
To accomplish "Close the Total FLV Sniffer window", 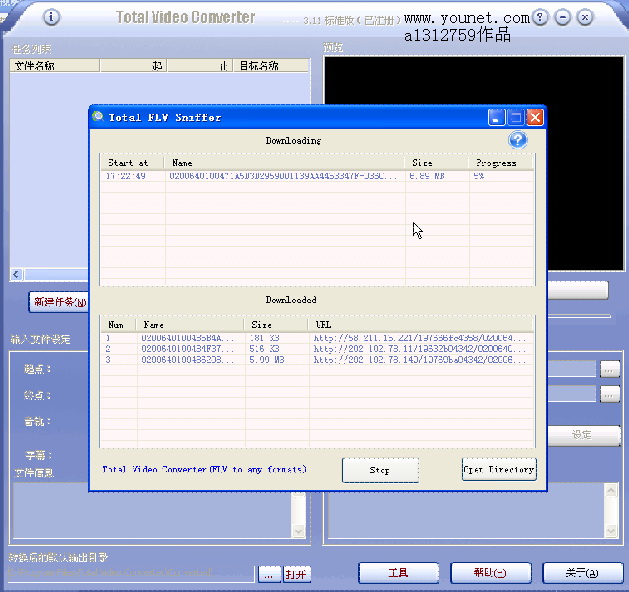I will (535, 118).
